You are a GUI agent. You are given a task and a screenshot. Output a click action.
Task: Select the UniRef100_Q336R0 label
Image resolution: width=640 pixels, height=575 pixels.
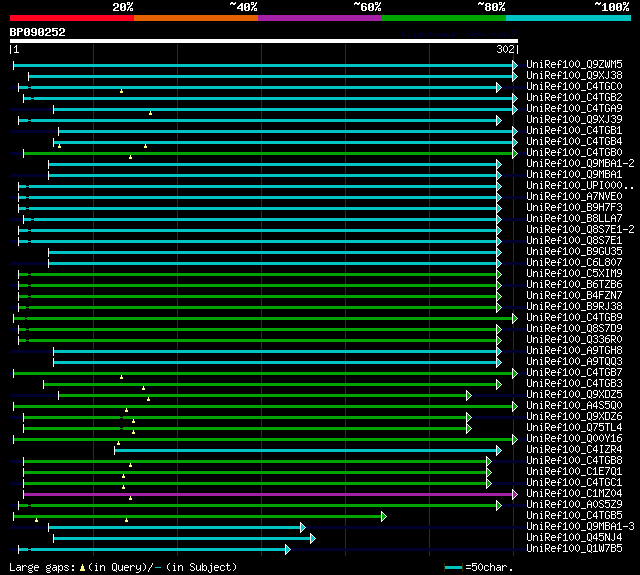click(574, 340)
